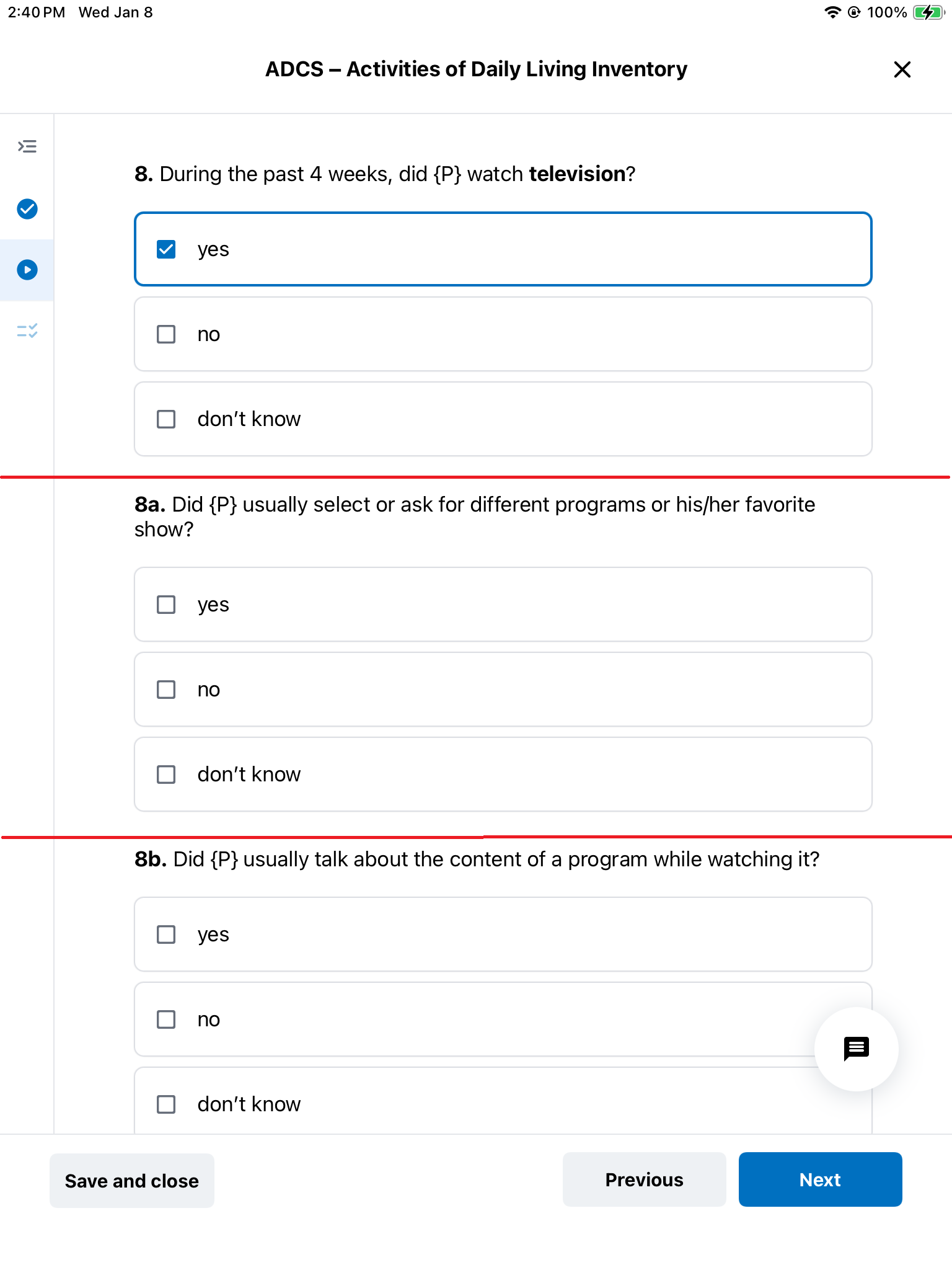Check 'yes' for question 8b

(x=503, y=935)
